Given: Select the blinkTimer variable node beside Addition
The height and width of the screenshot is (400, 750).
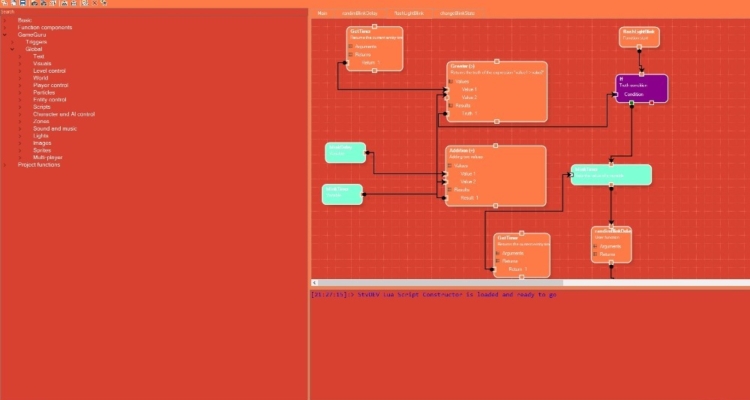Looking at the screenshot, I should [x=342, y=194].
